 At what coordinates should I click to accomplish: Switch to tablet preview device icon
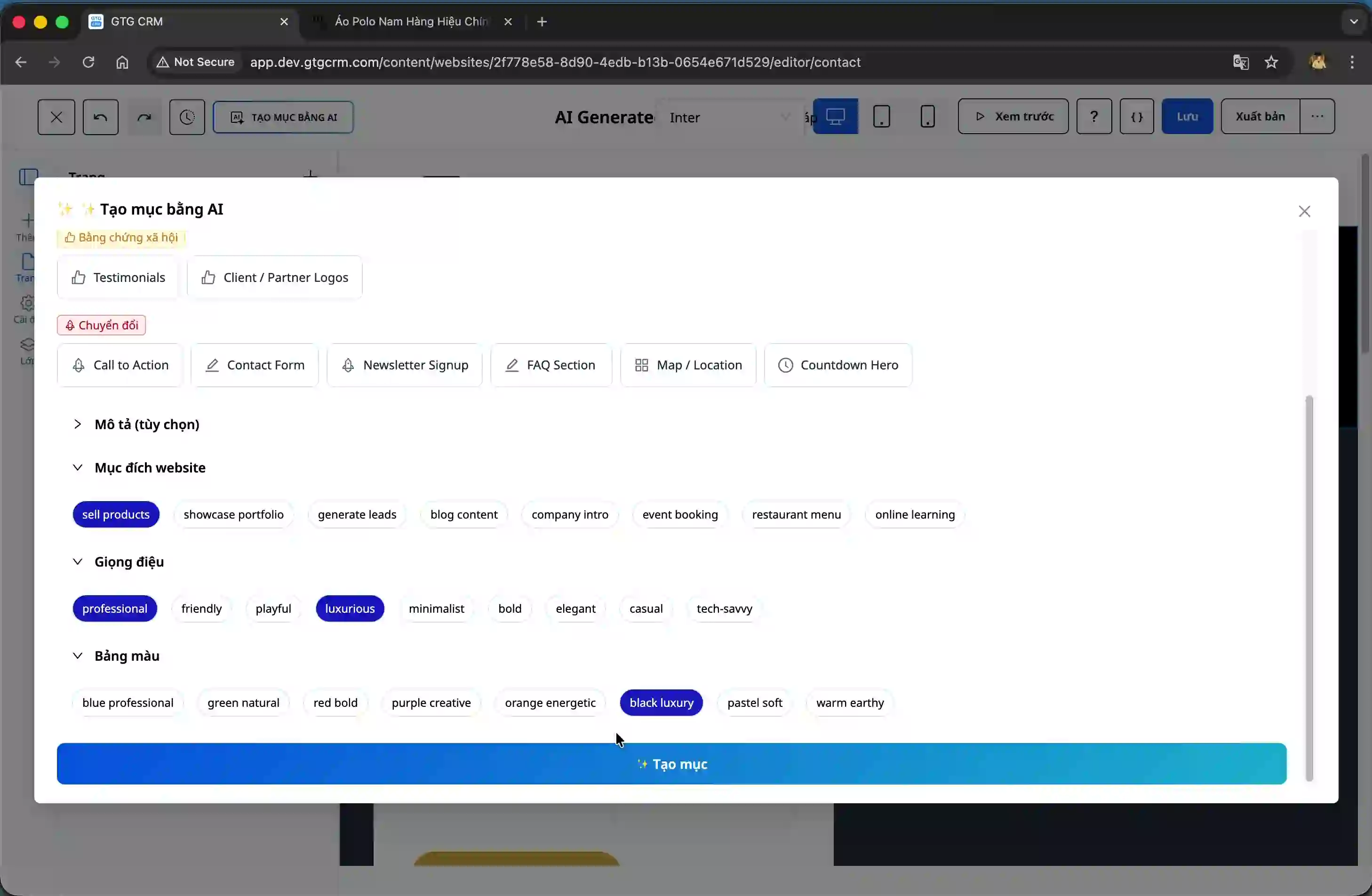click(881, 116)
